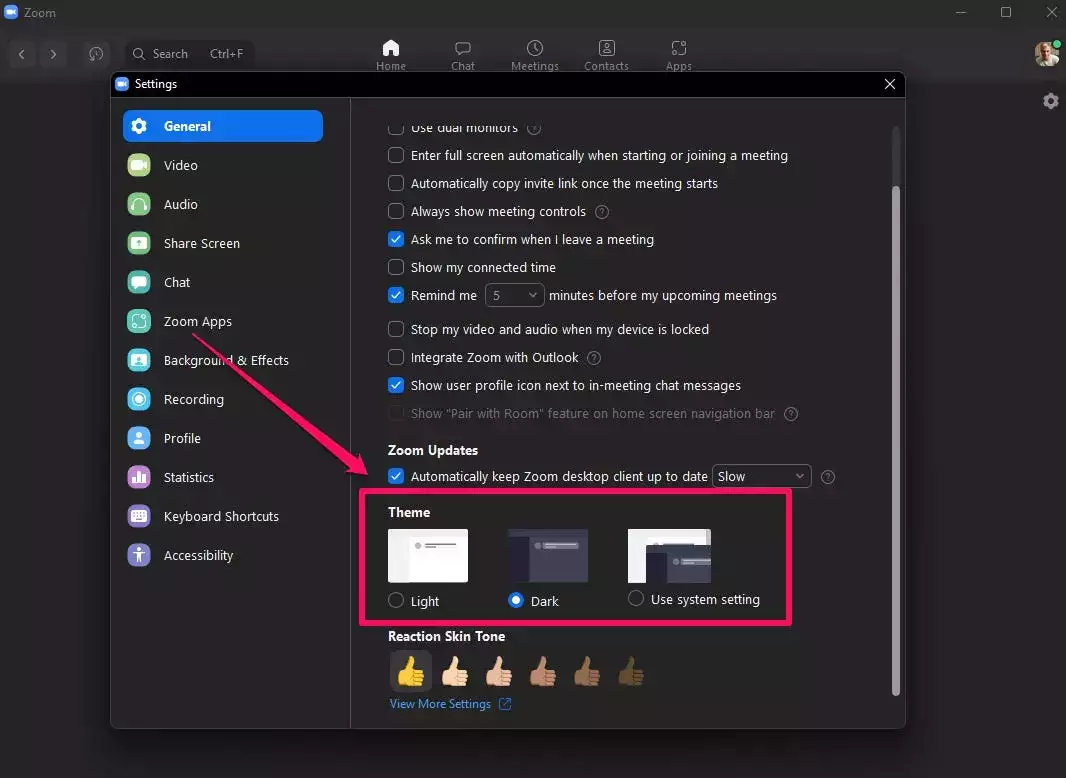Screen dimensions: 1066x778
Task: Select the Light theme radio button
Action: [x=396, y=601]
